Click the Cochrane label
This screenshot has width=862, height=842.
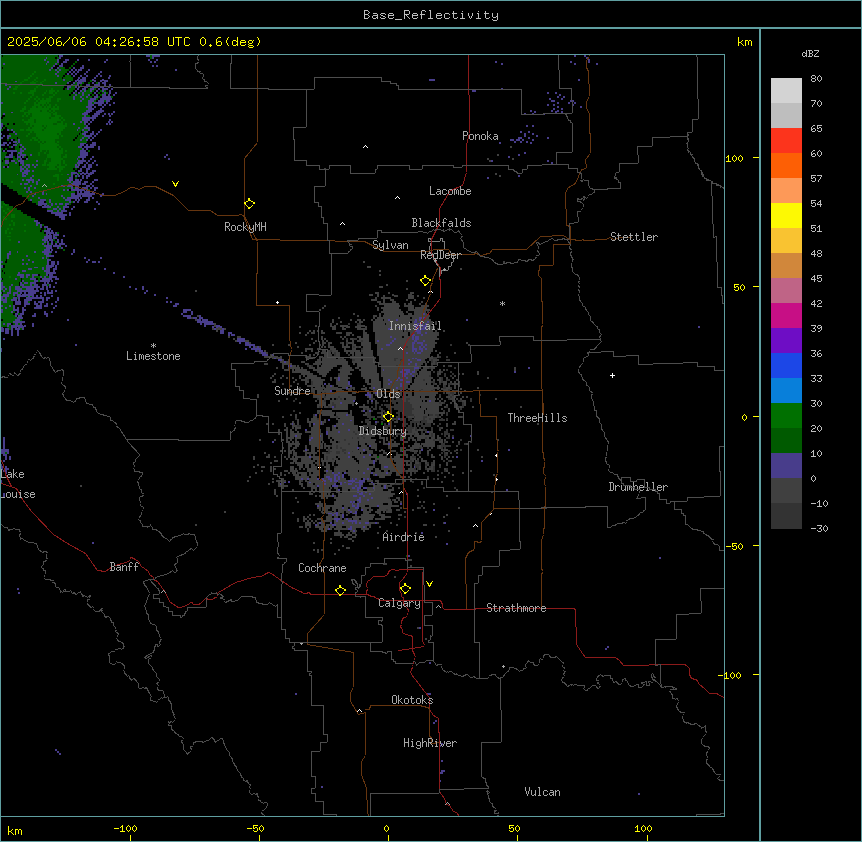[322, 568]
